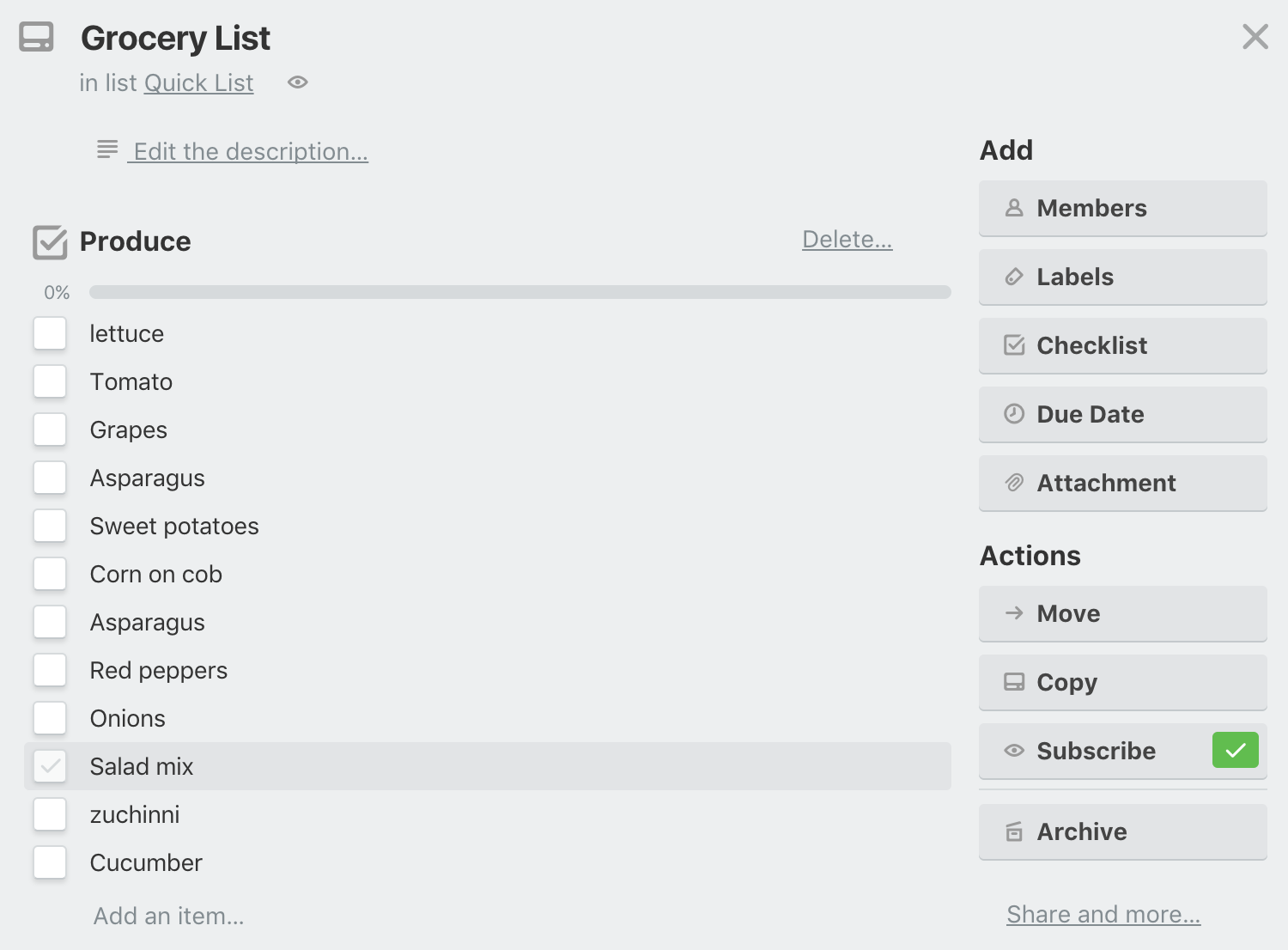Check the Corn on cob checkbox
This screenshot has height=950, width=1288.
tap(50, 574)
